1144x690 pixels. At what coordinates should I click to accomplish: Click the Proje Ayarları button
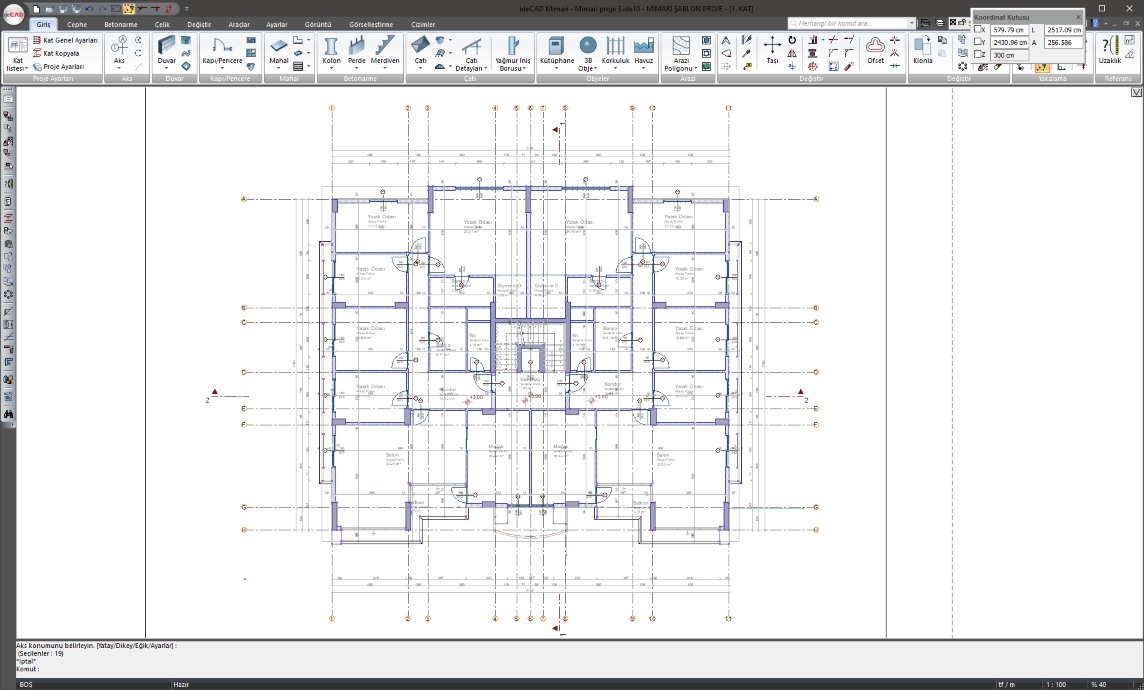(63, 66)
